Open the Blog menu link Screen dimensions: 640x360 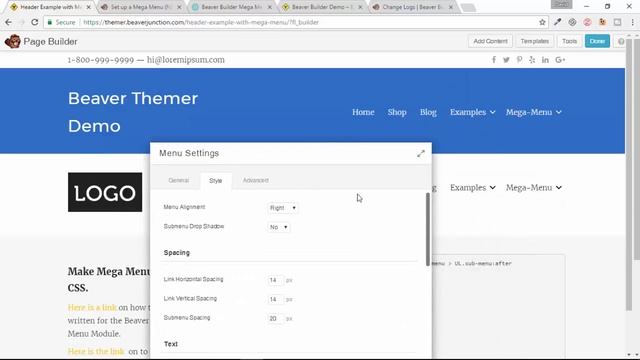click(428, 112)
